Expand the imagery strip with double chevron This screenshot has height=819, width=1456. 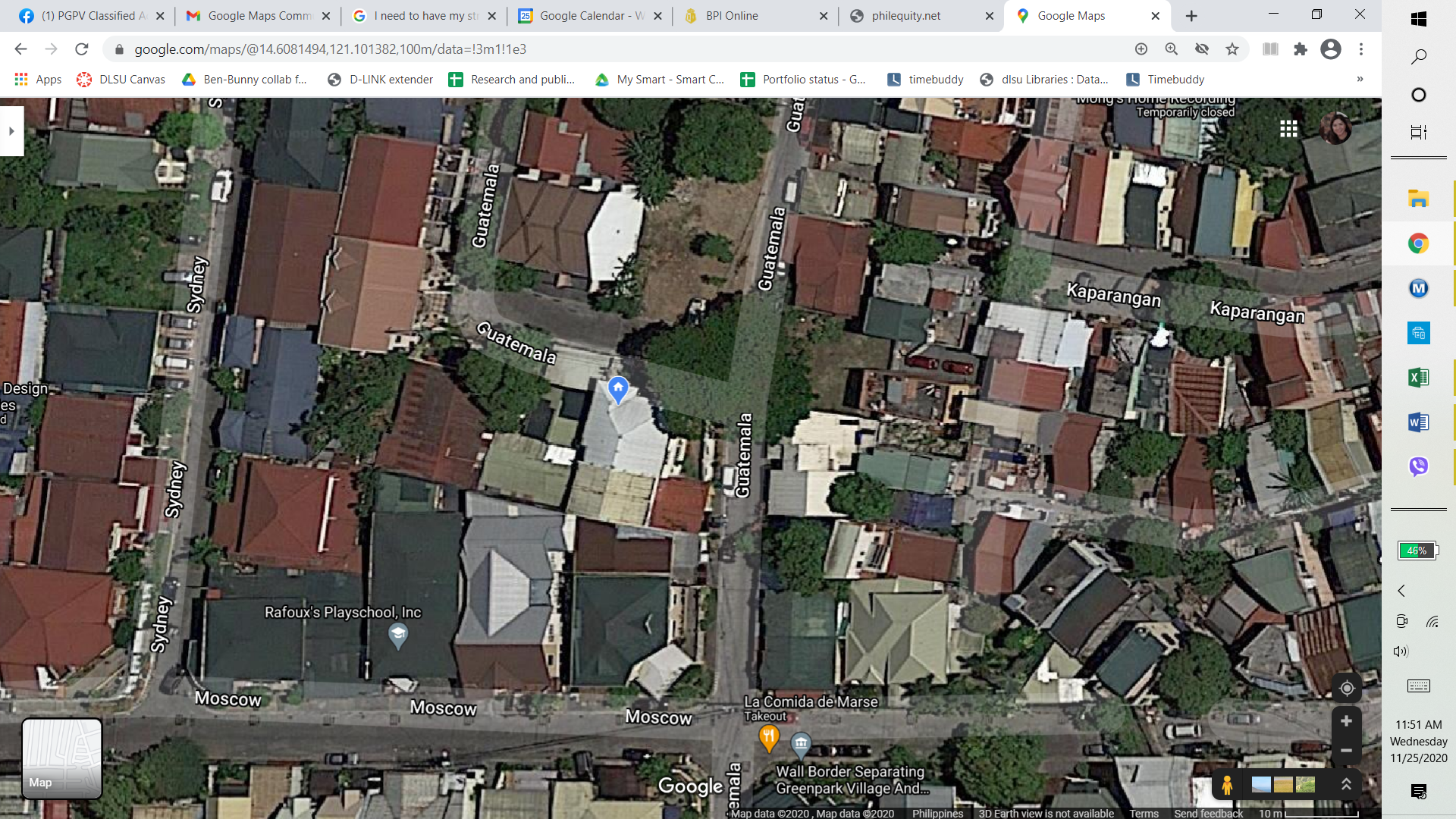click(1346, 785)
